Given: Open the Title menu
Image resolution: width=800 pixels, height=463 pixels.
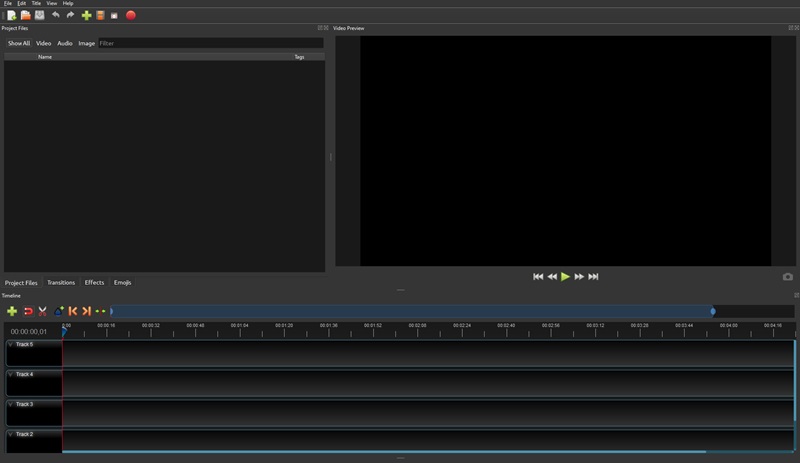Looking at the screenshot, I should (x=36, y=3).
